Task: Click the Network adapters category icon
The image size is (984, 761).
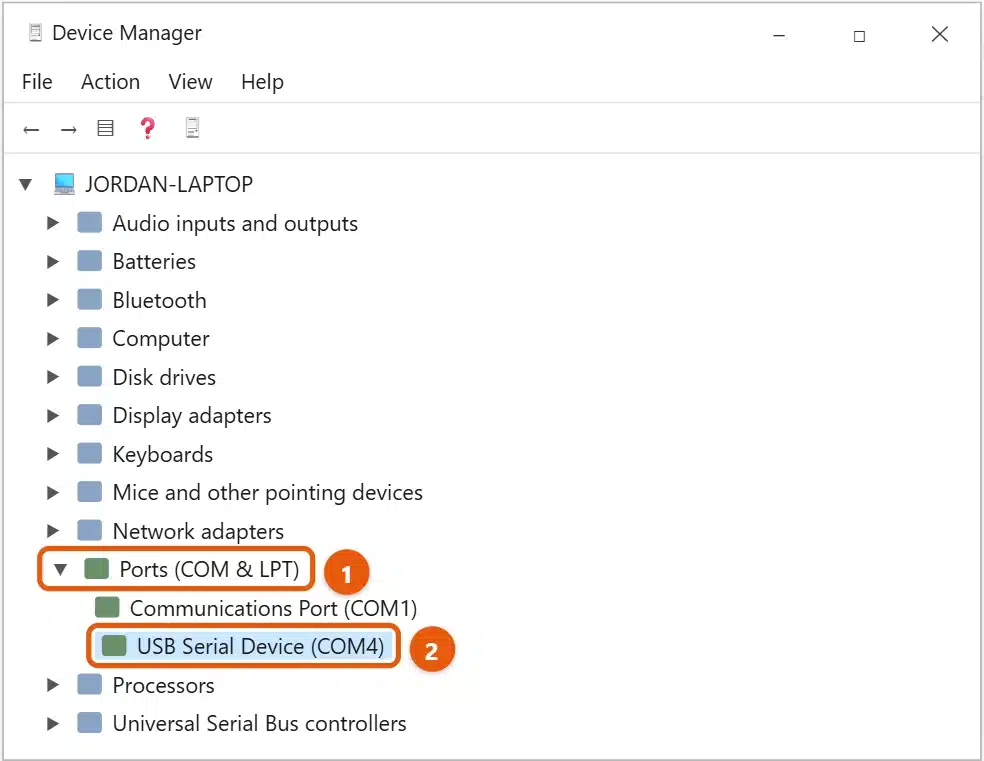Action: [x=90, y=531]
